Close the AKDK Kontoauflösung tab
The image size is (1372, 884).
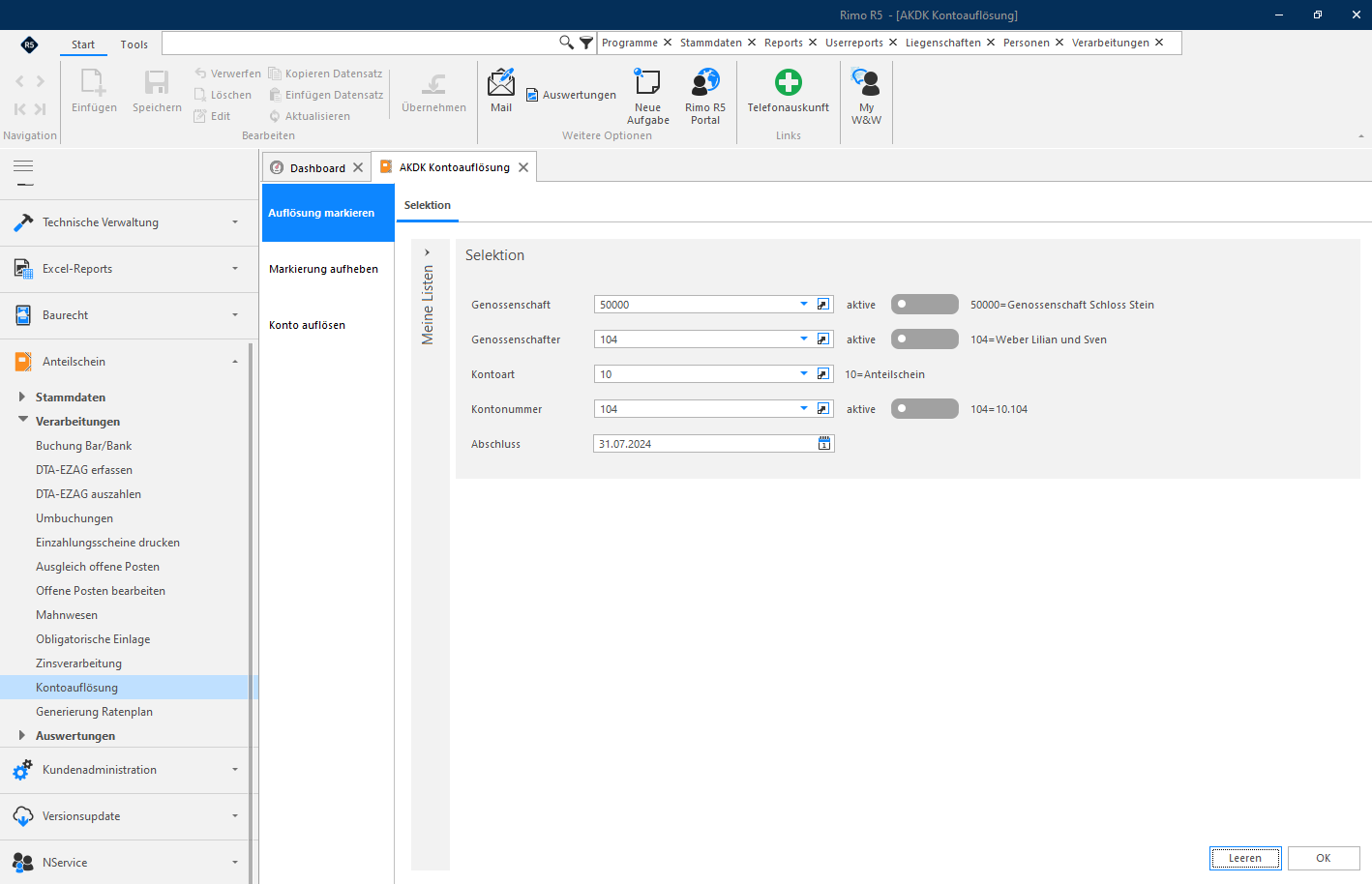pyautogui.click(x=523, y=167)
